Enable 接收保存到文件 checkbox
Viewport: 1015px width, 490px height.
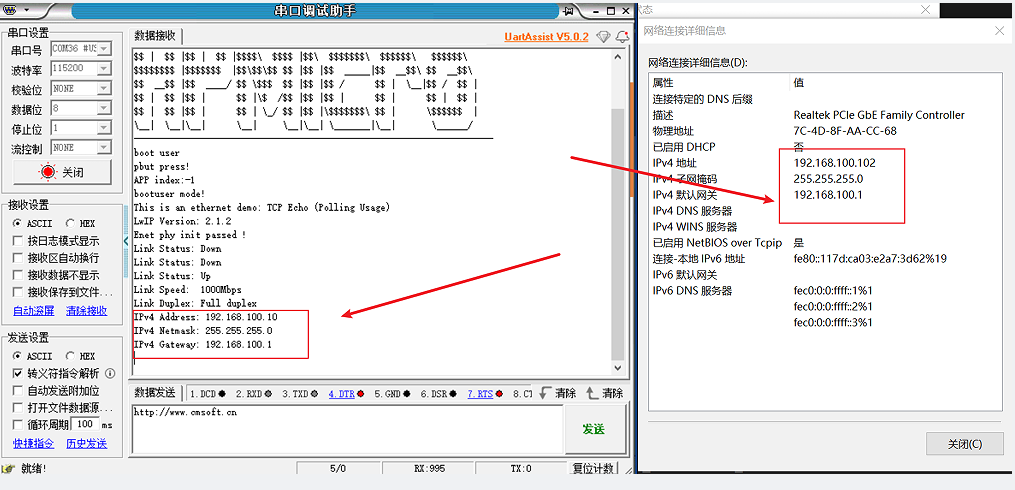(18, 292)
